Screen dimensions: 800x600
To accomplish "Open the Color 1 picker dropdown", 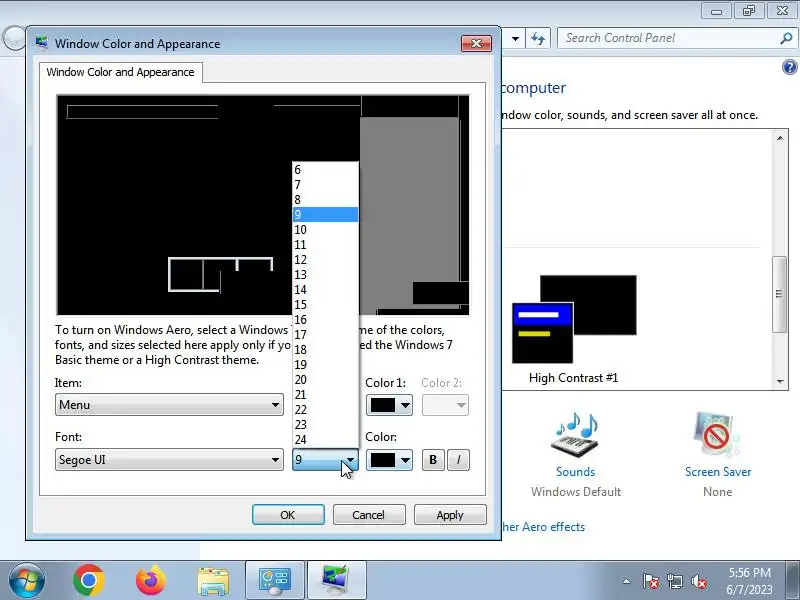I will (389, 405).
